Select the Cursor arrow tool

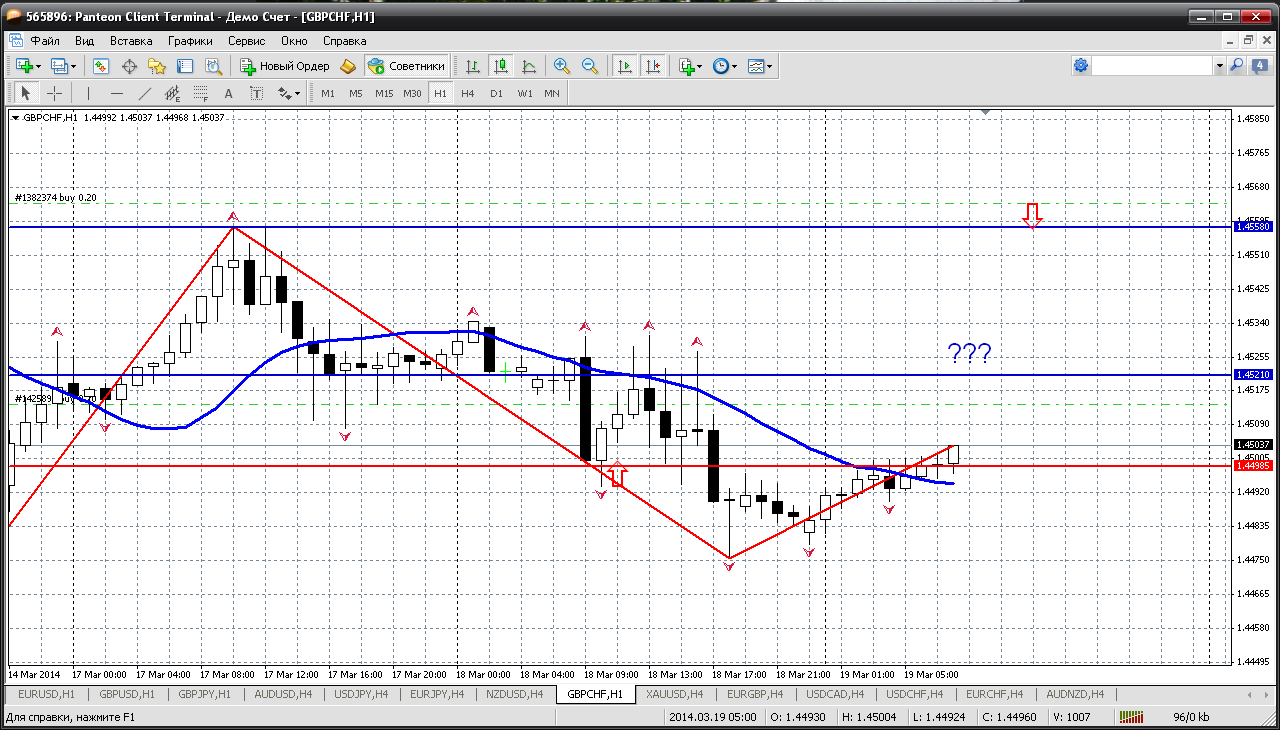25,93
